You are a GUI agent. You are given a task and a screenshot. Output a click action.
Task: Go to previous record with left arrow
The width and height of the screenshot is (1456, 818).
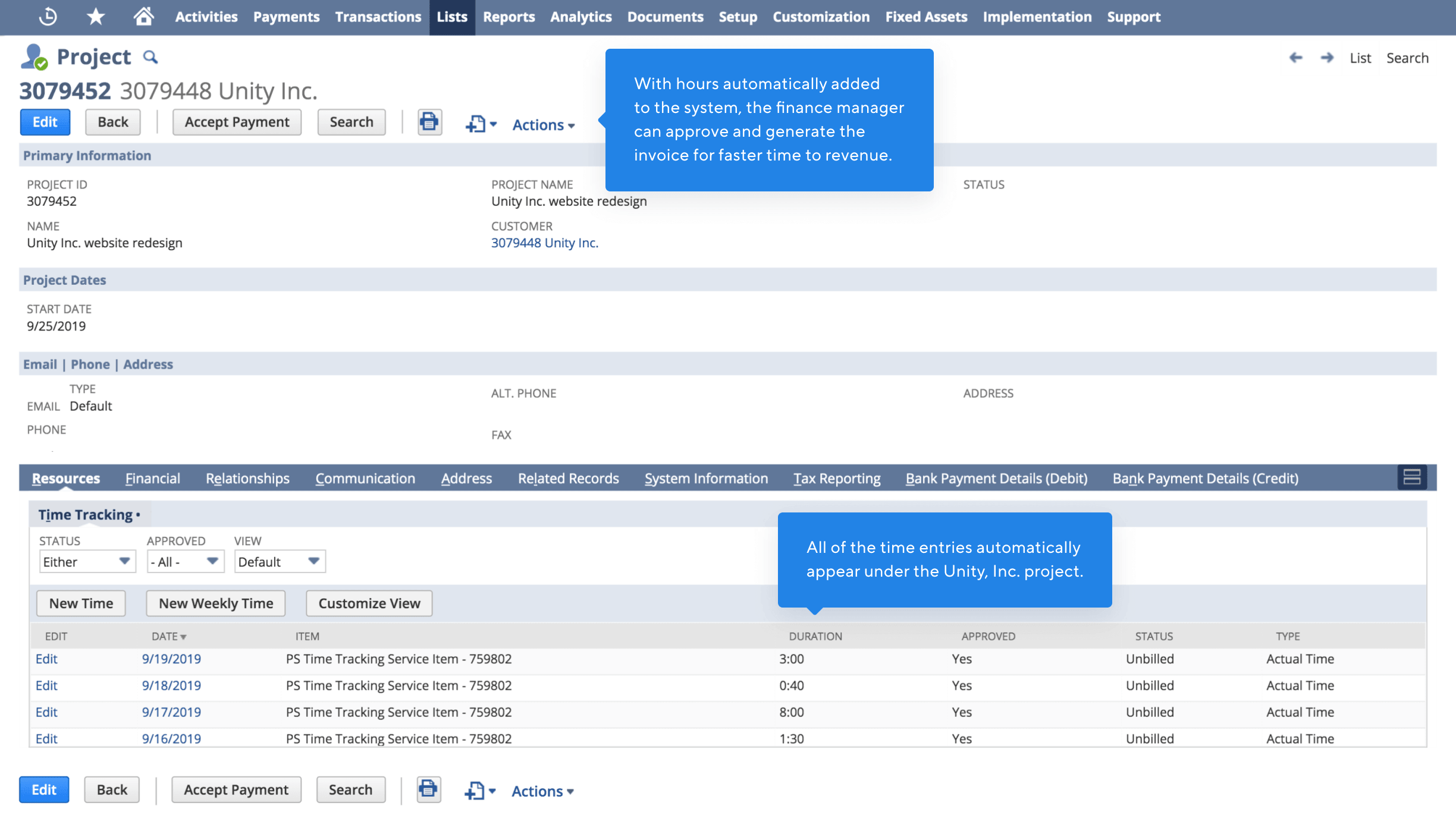pos(1295,58)
